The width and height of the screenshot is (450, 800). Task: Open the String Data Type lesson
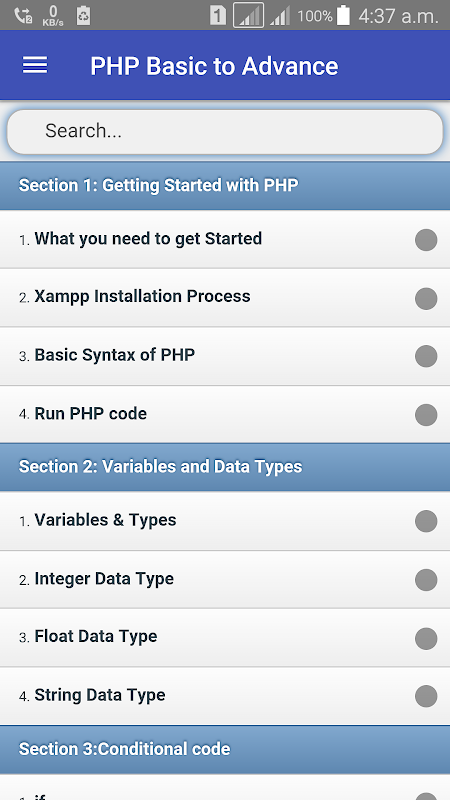[x=225, y=696]
